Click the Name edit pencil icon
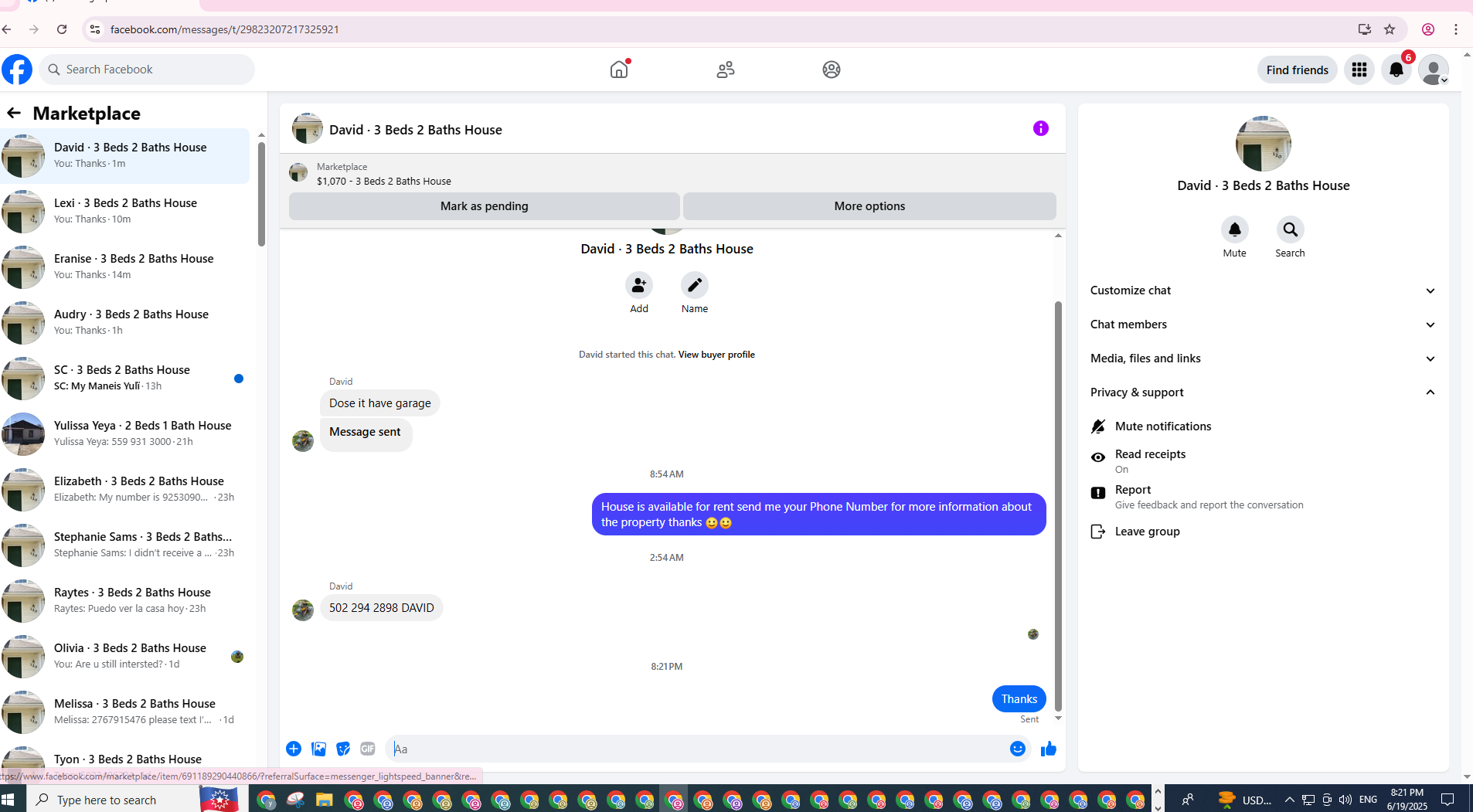The width and height of the screenshot is (1473, 812). pos(694,285)
